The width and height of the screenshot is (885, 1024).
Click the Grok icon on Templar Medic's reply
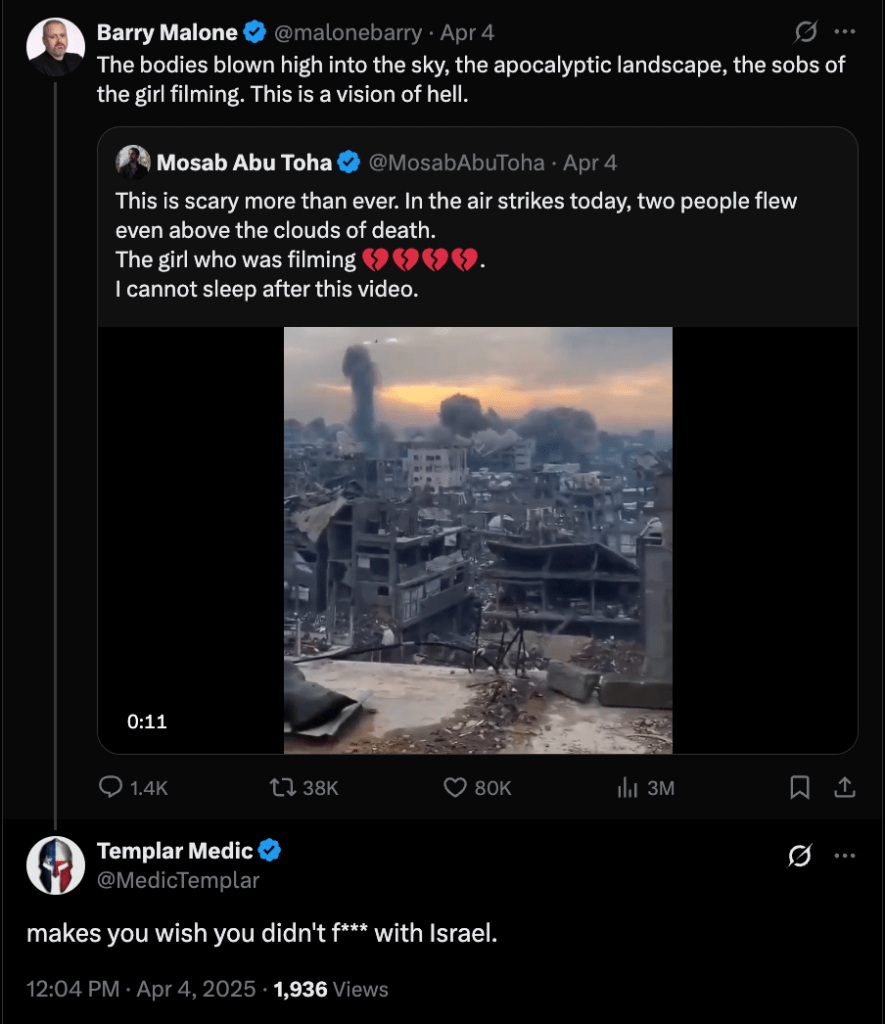[799, 856]
